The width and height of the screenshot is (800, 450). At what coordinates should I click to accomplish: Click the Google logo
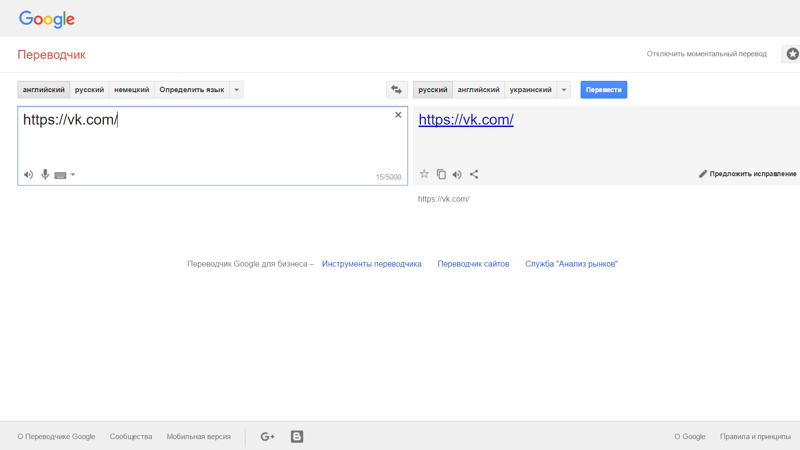tap(46, 19)
